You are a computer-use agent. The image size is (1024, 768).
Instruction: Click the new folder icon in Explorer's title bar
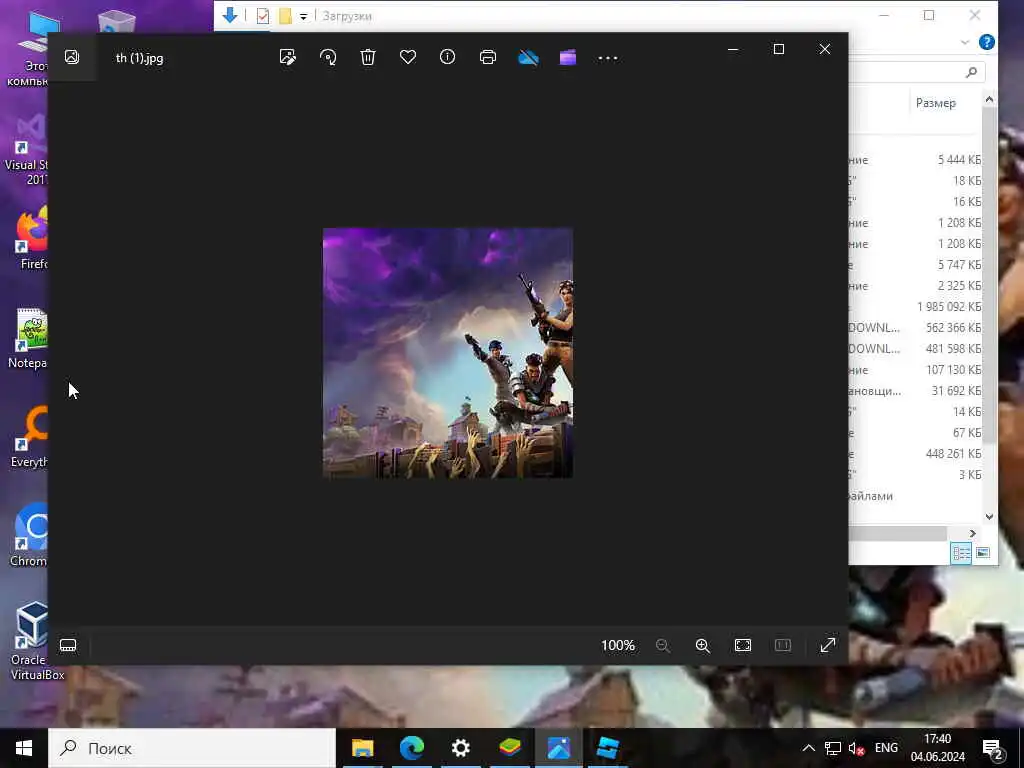[285, 16]
